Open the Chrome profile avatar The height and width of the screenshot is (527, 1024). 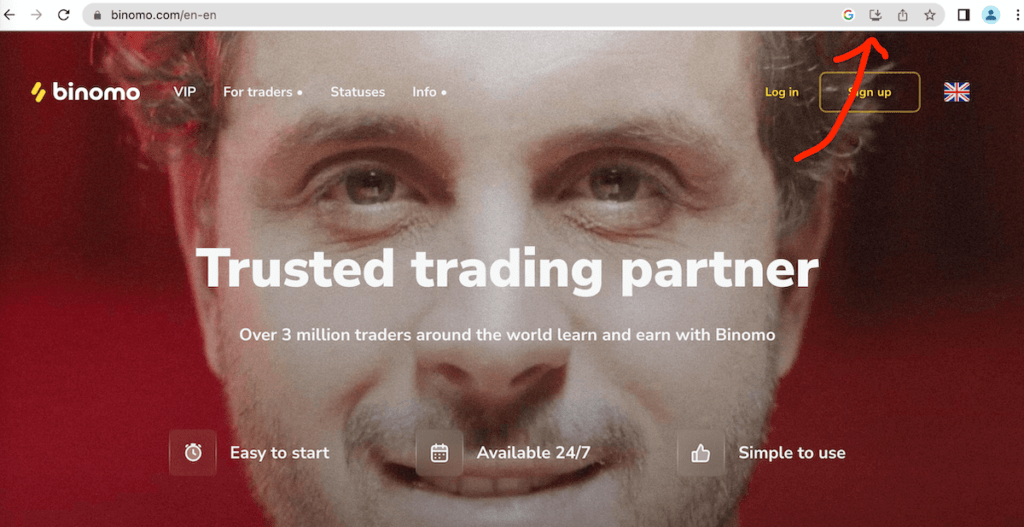pyautogui.click(x=991, y=15)
